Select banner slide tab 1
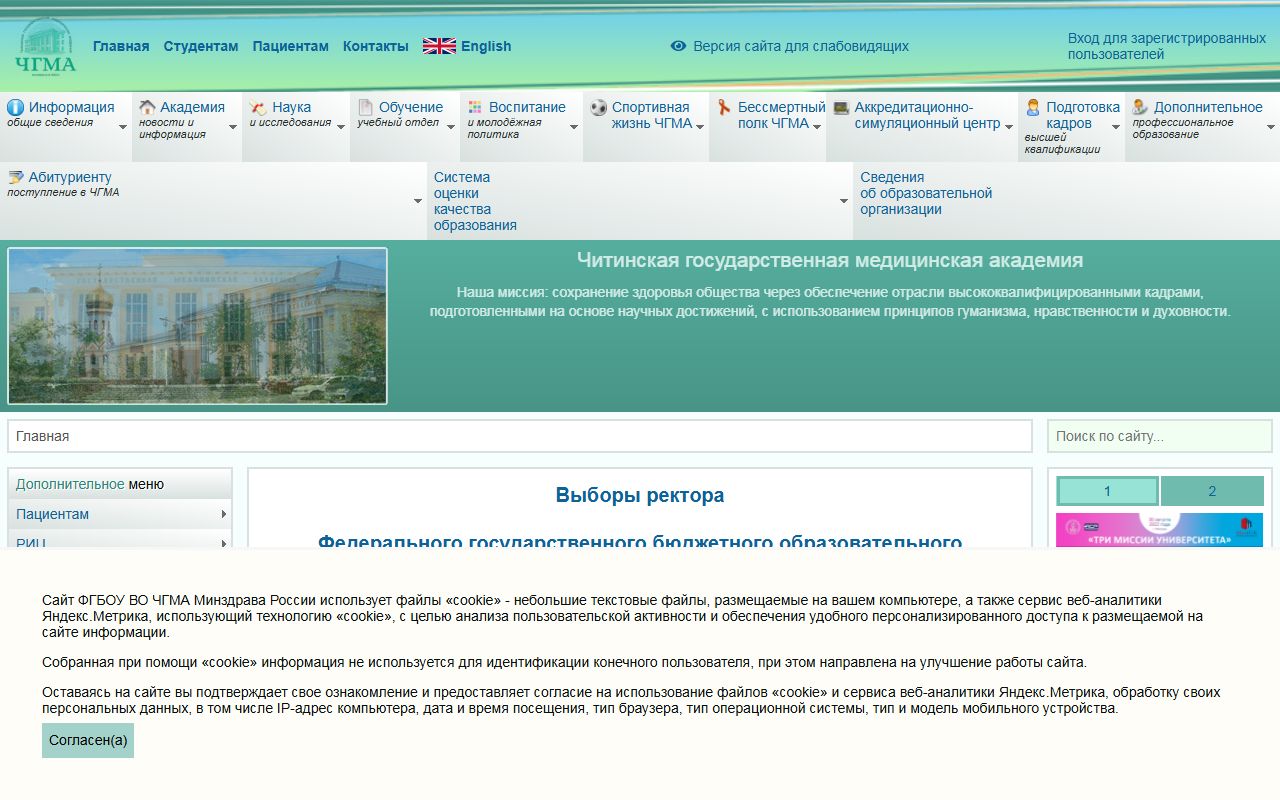This screenshot has width=1280, height=800. point(1107,491)
